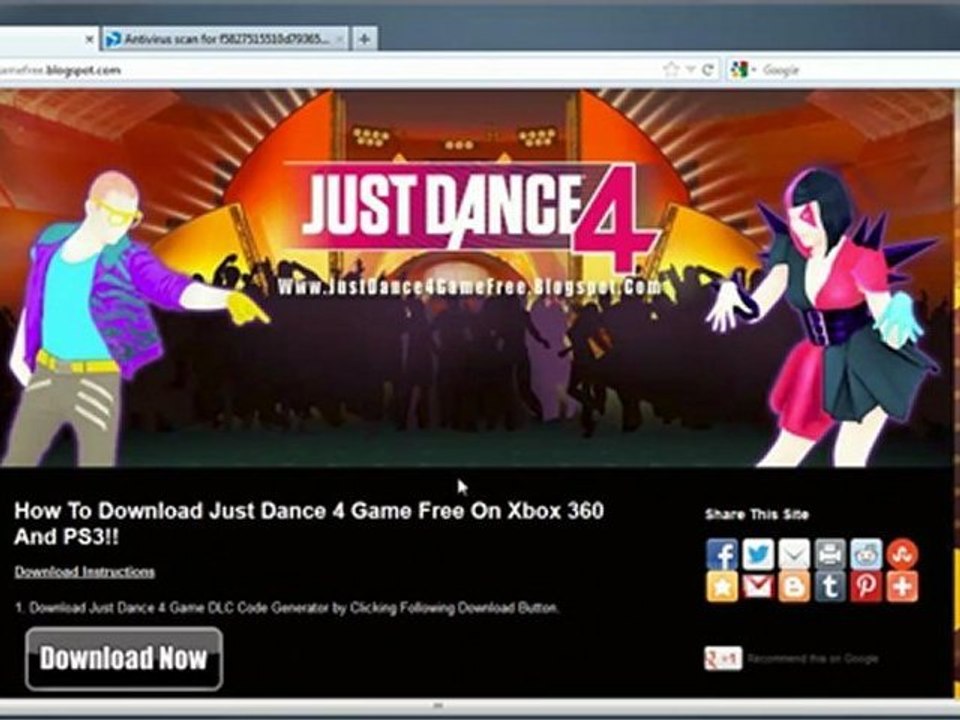The image size is (960, 720).
Task: Share the site on Tumblr
Action: [x=830, y=587]
